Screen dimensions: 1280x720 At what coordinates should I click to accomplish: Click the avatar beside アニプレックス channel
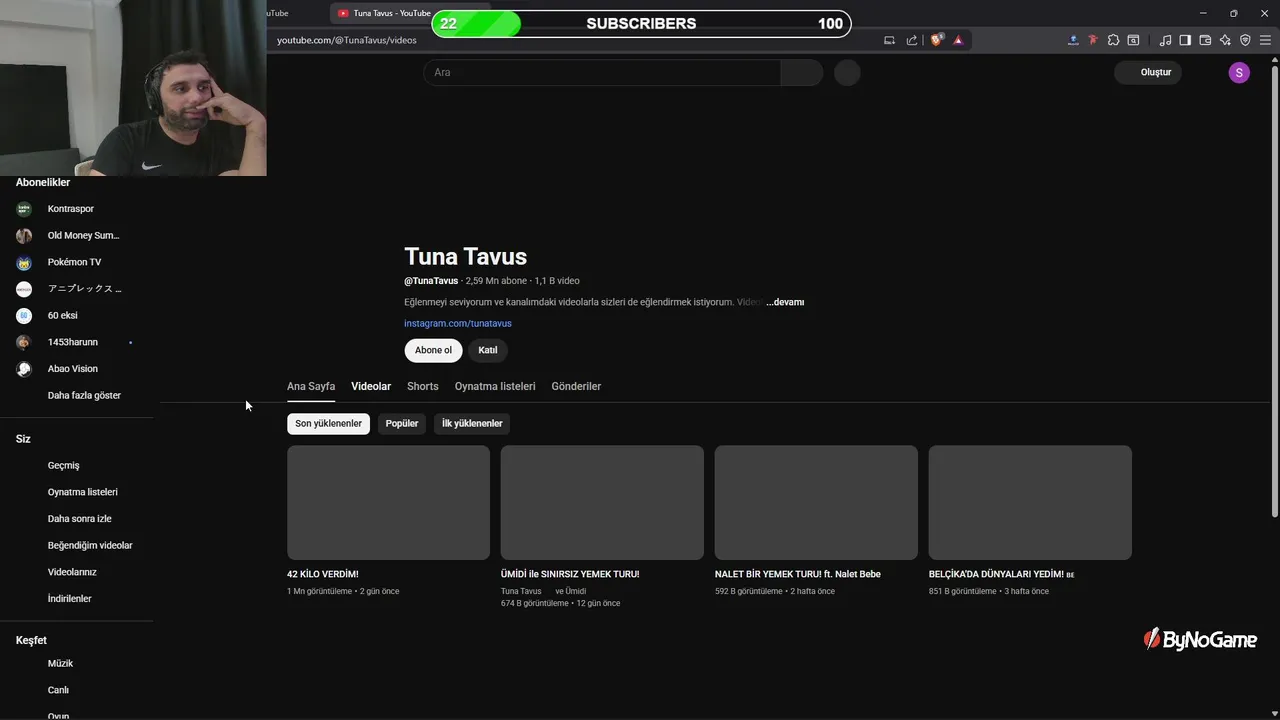tap(24, 289)
